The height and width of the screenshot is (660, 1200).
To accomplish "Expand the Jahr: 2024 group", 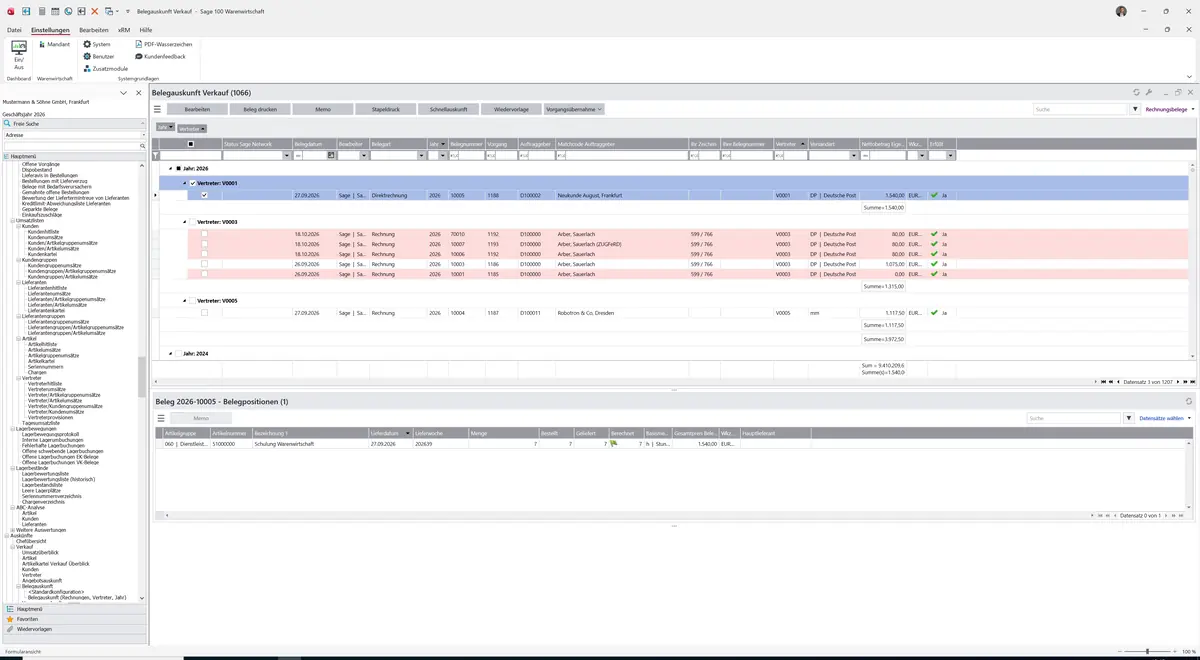I will point(170,354).
